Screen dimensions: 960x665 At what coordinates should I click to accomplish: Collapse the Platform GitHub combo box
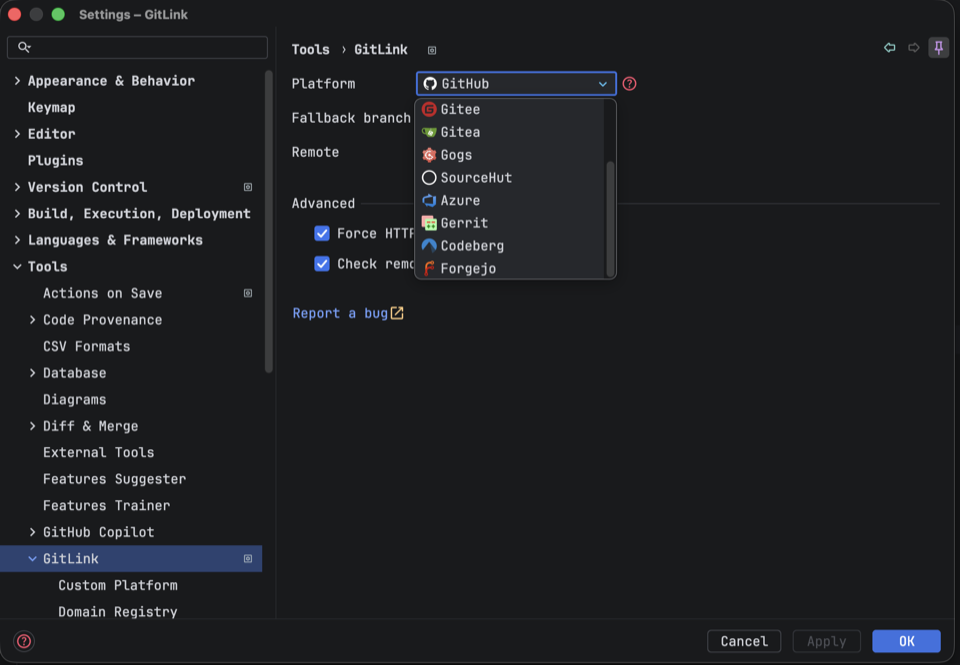(516, 84)
